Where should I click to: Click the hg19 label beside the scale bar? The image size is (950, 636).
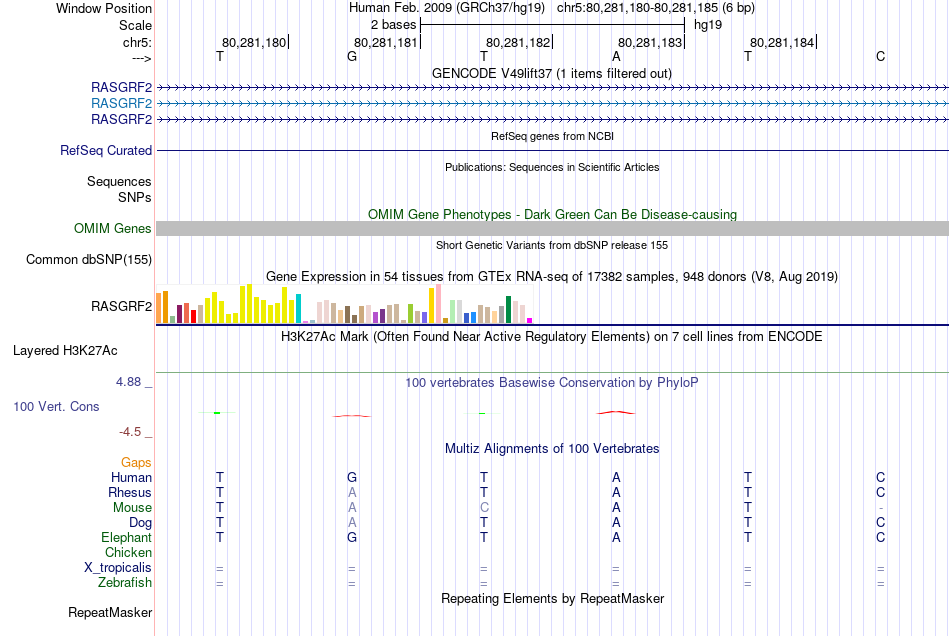[708, 25]
